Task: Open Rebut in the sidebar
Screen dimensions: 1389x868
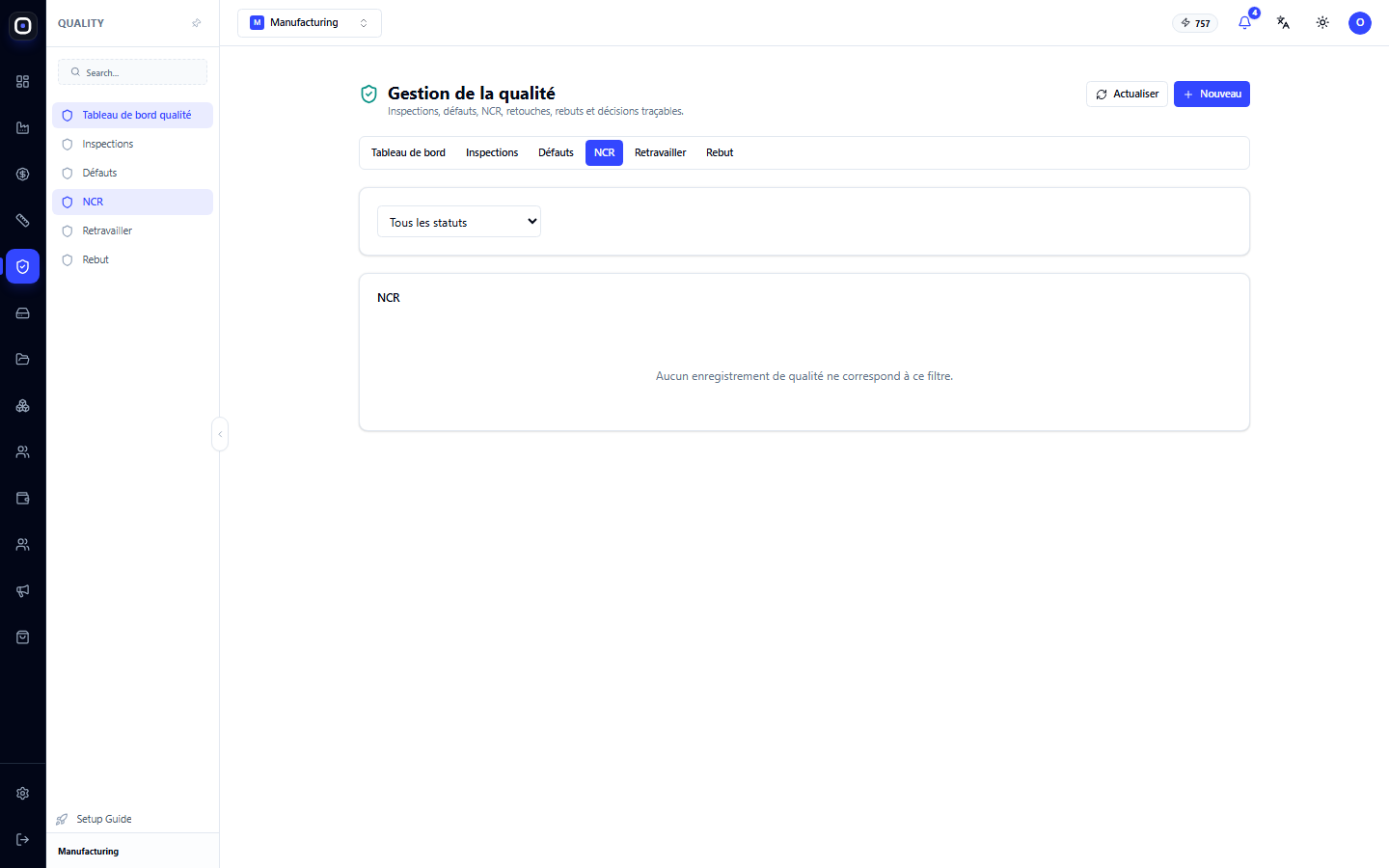Action: [x=133, y=259]
